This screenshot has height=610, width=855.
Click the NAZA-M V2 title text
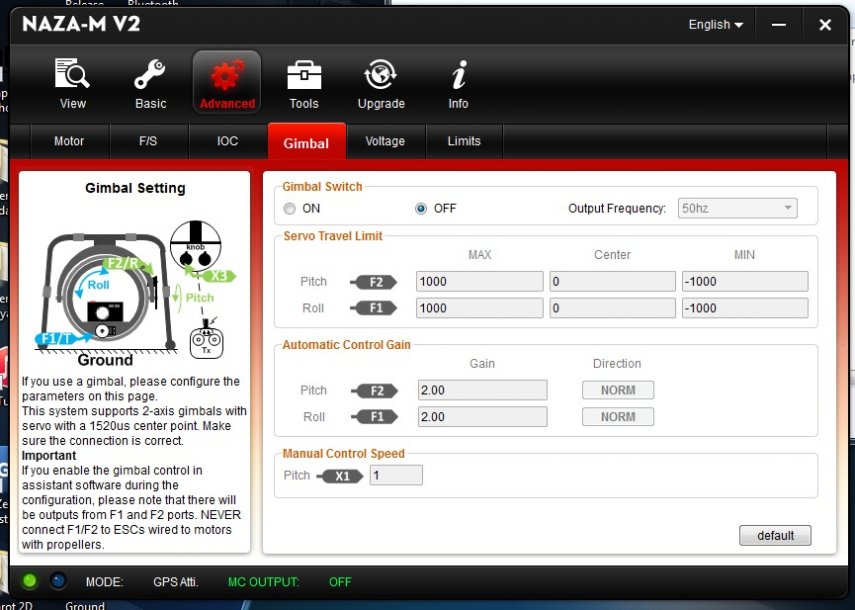(x=81, y=24)
